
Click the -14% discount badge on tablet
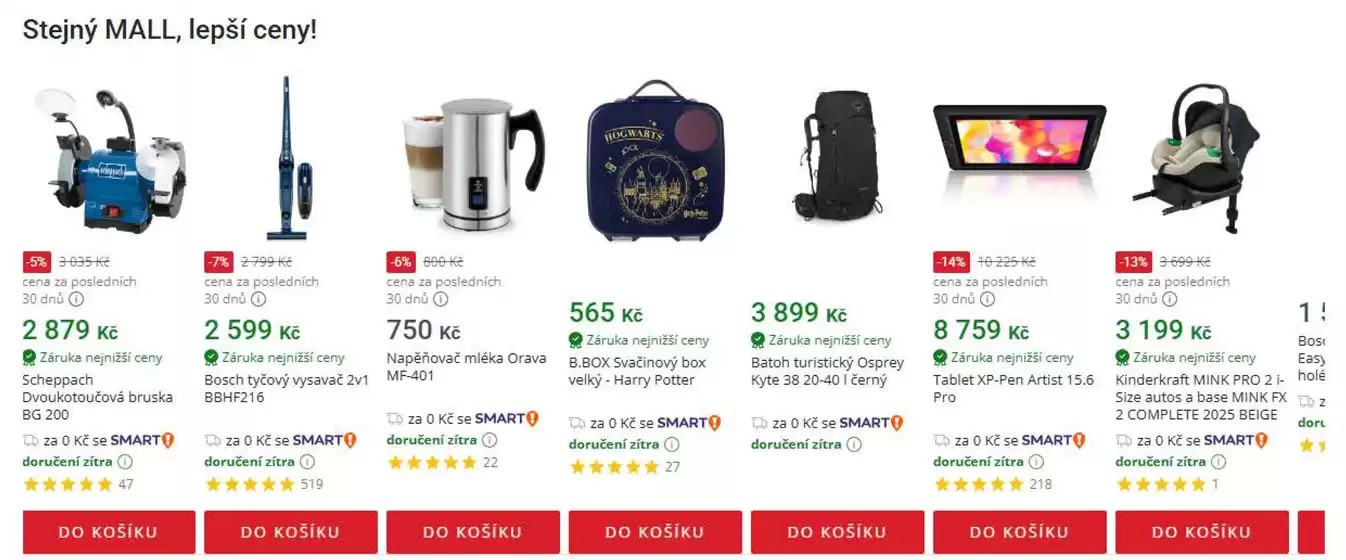tap(951, 263)
